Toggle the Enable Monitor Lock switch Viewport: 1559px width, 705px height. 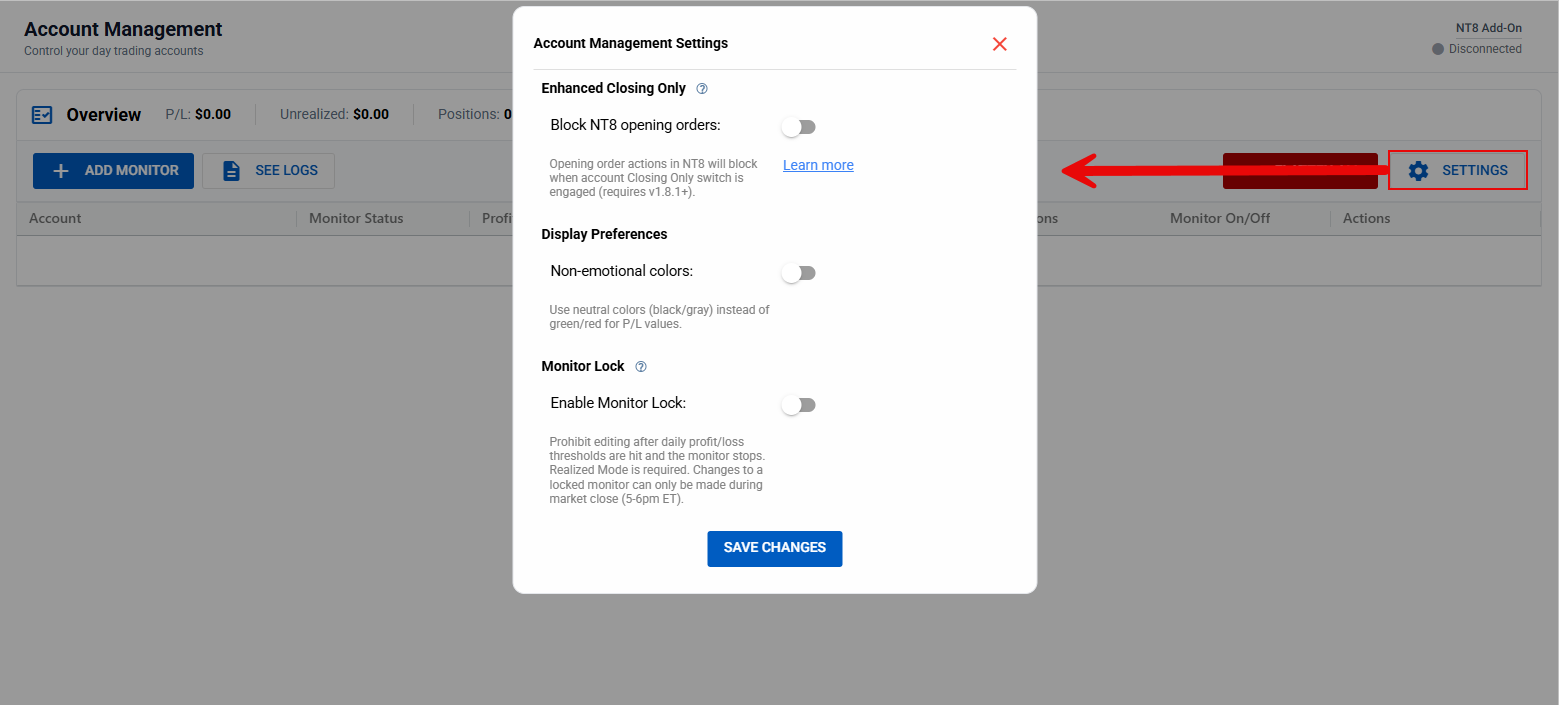pos(799,405)
